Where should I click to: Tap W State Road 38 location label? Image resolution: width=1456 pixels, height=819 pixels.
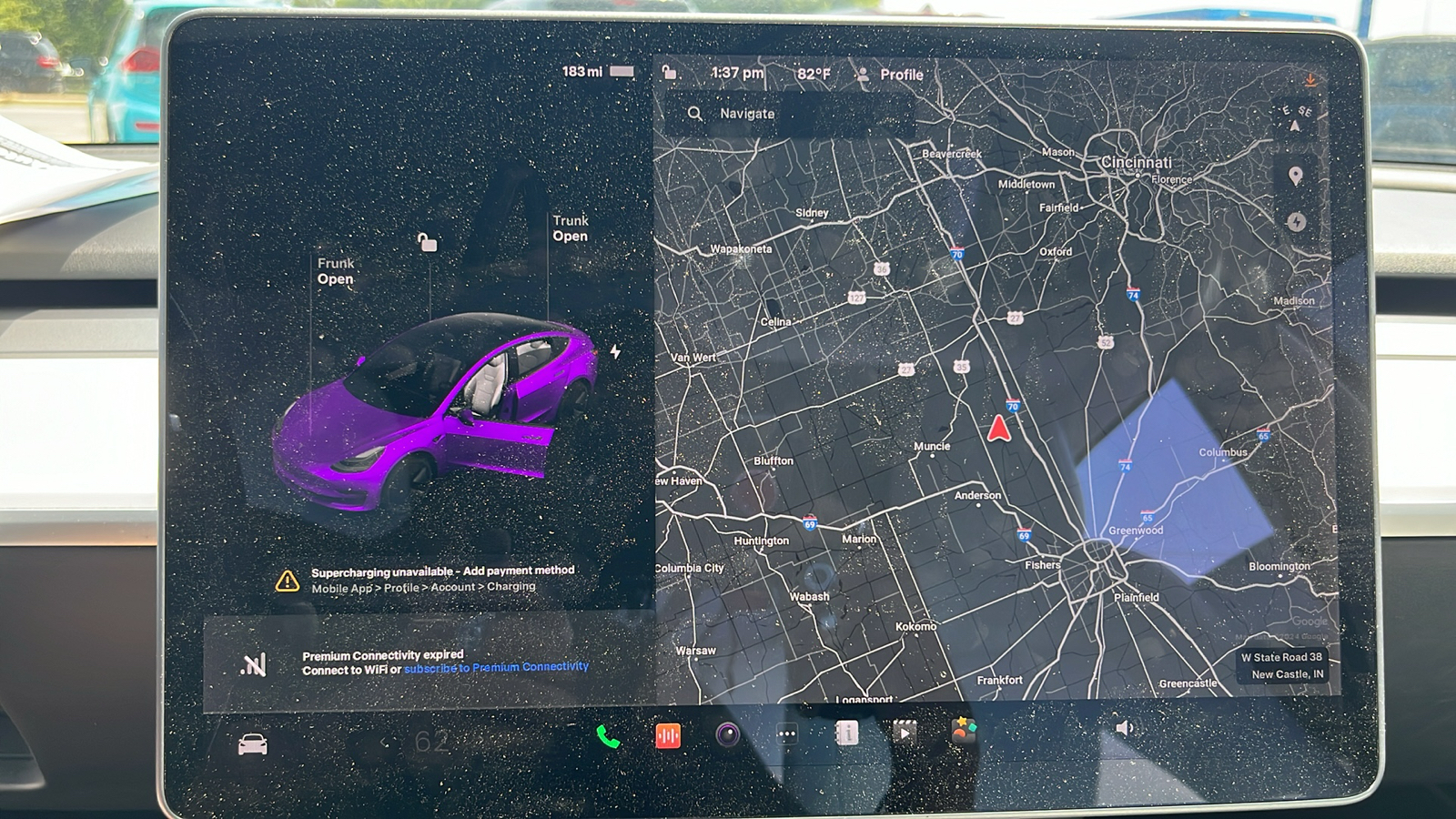point(1282,665)
